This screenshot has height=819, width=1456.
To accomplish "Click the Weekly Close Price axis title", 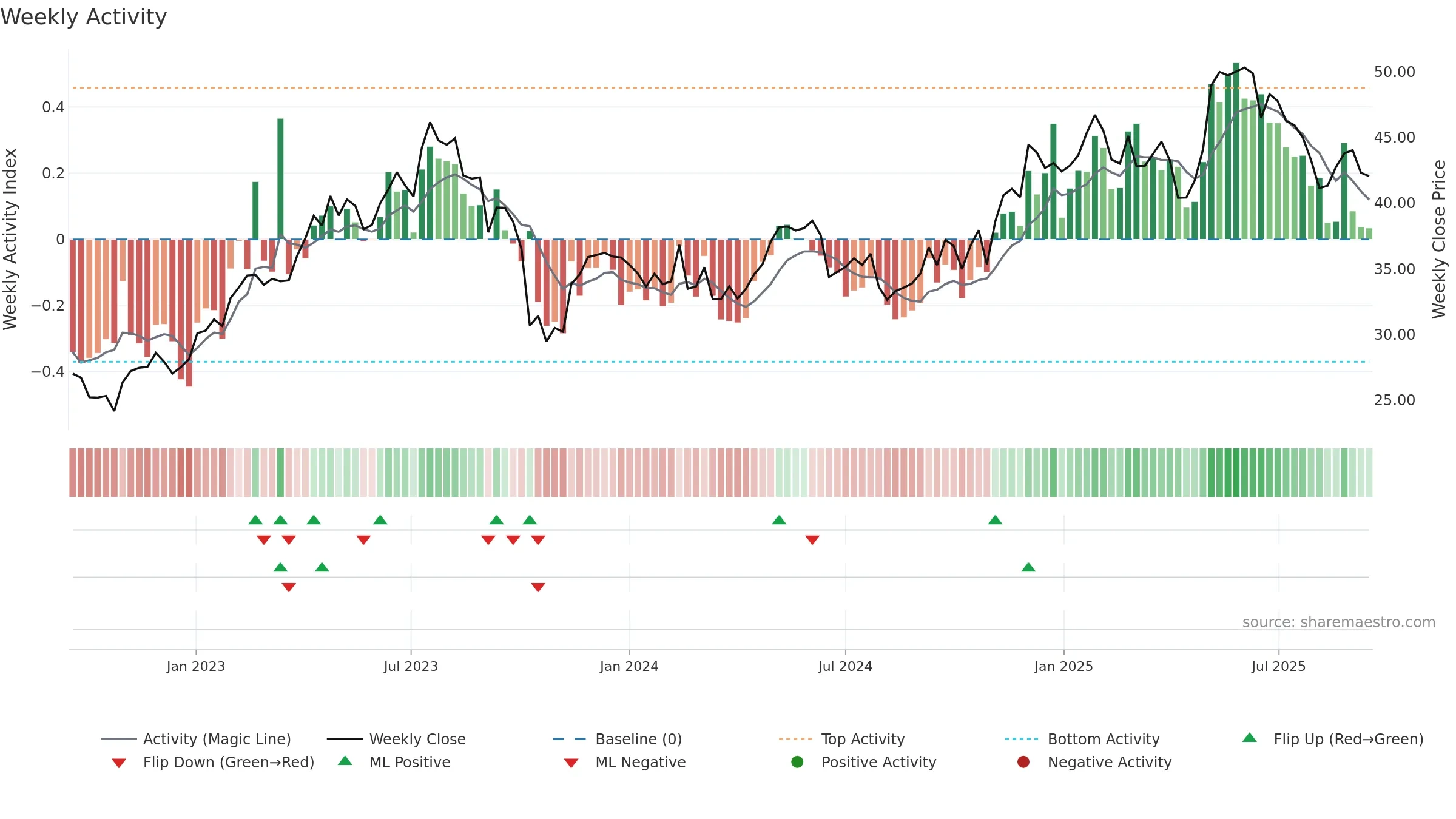I will tap(1439, 239).
